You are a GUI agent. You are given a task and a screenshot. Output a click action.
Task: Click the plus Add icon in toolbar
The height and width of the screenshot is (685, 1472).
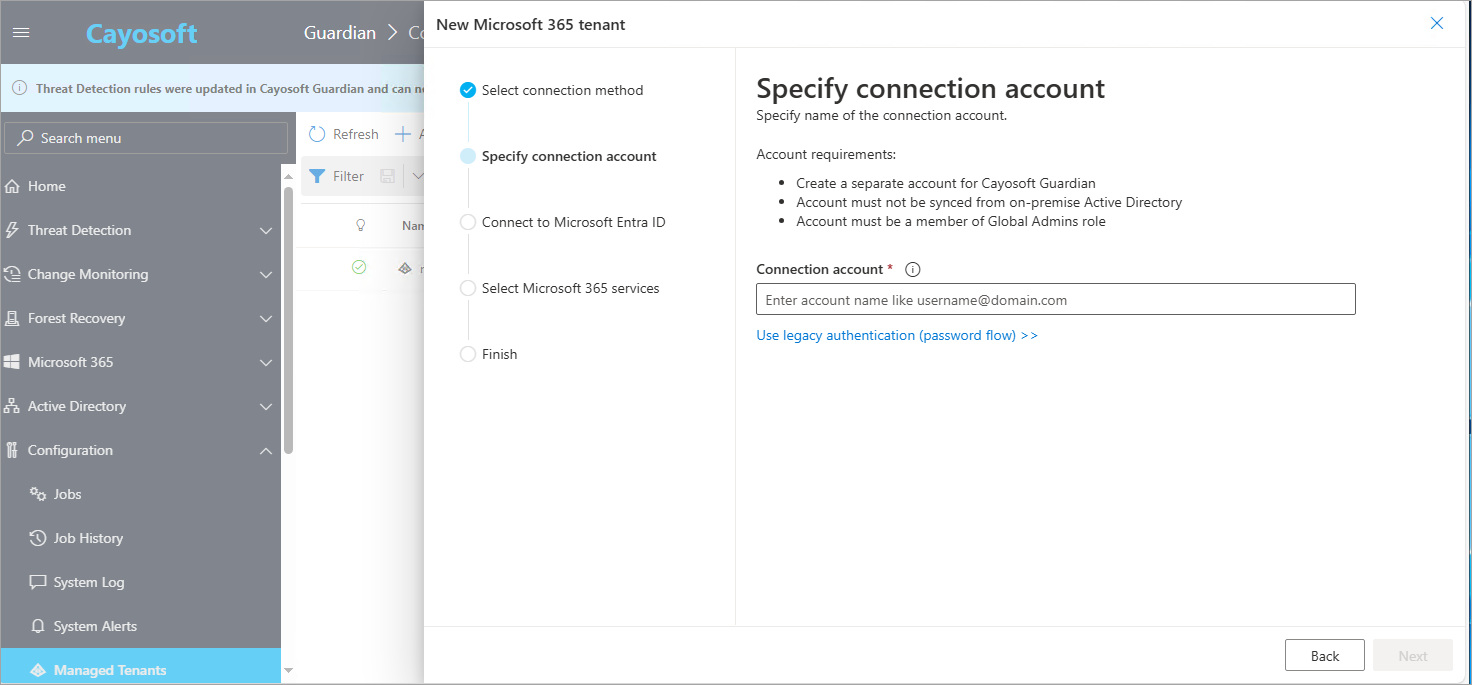[403, 134]
